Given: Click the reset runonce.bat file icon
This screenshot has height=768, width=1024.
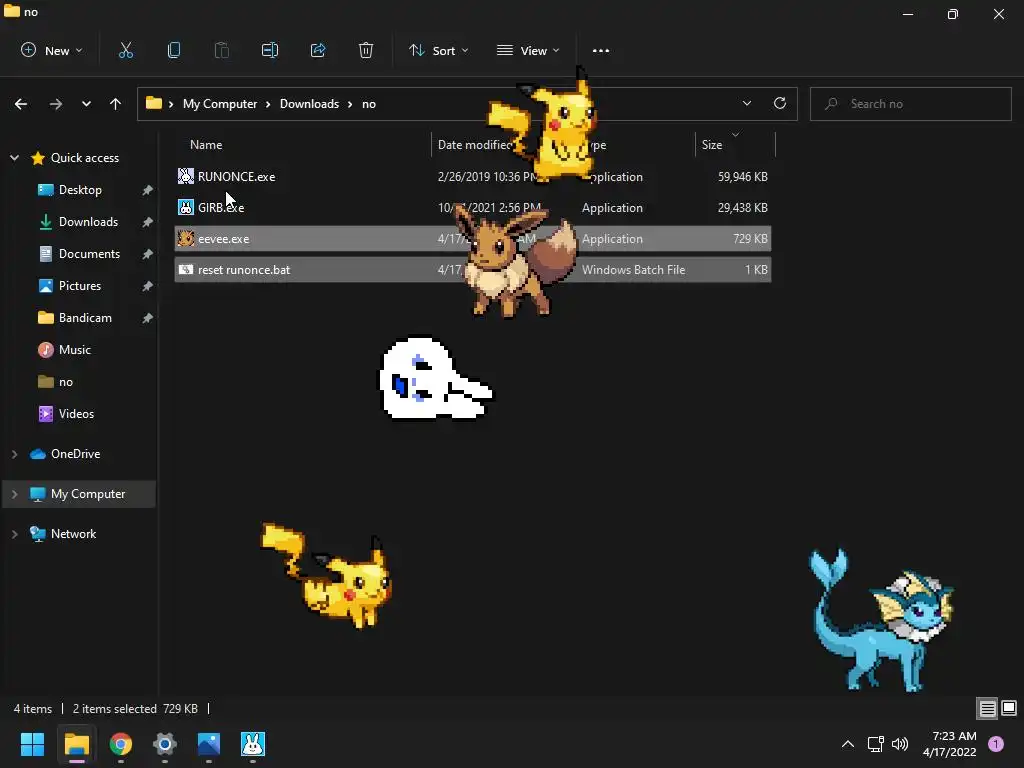Looking at the screenshot, I should (x=185, y=270).
